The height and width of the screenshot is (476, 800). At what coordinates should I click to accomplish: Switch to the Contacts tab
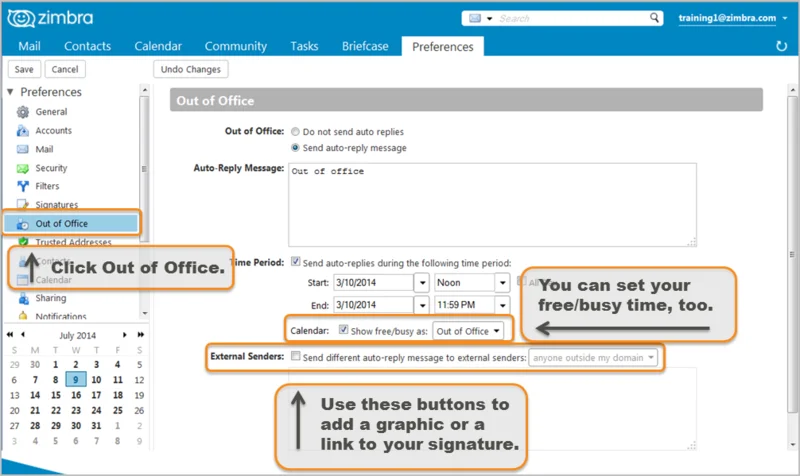point(87,46)
